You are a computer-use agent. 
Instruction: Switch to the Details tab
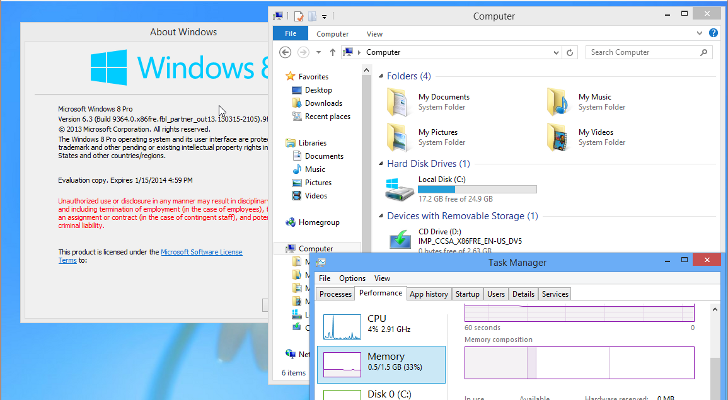click(x=523, y=294)
